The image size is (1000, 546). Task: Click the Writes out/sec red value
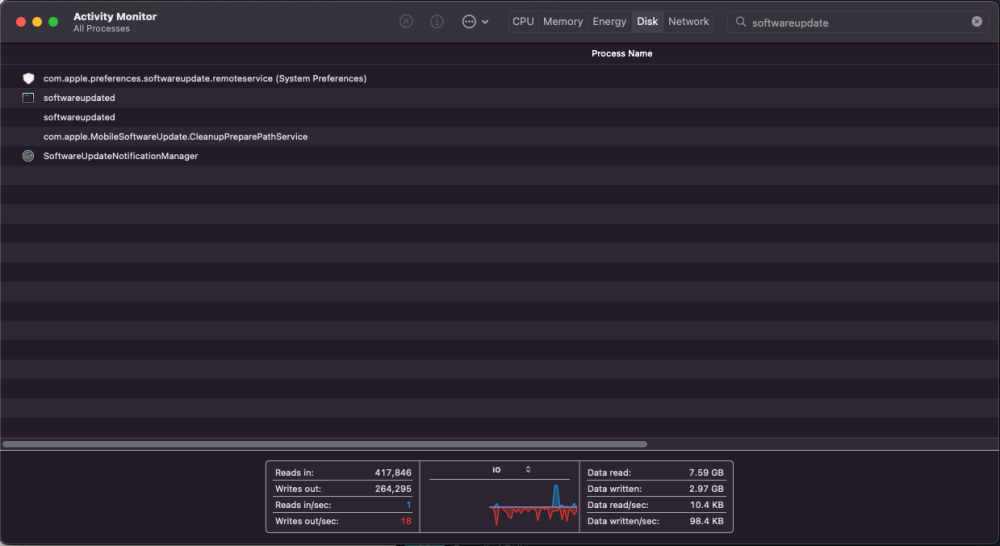[406, 521]
